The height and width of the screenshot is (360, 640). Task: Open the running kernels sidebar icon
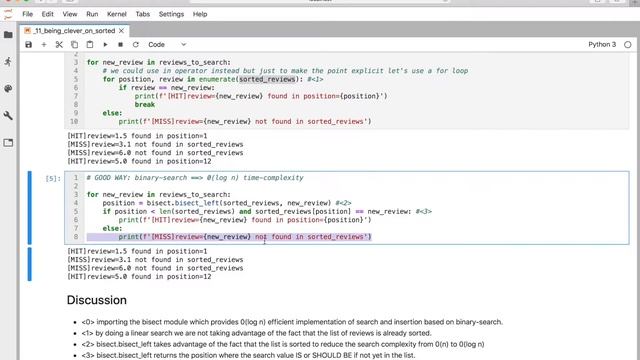[x=8, y=62]
